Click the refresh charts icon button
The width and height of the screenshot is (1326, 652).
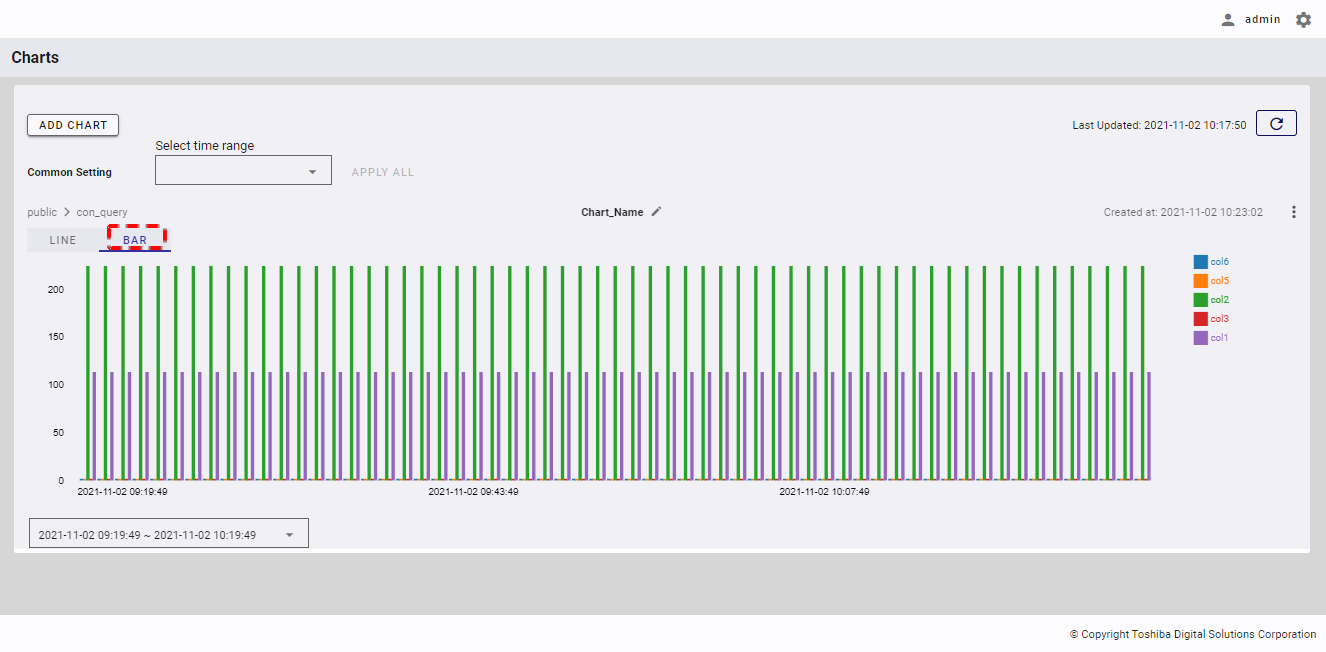[1276, 123]
